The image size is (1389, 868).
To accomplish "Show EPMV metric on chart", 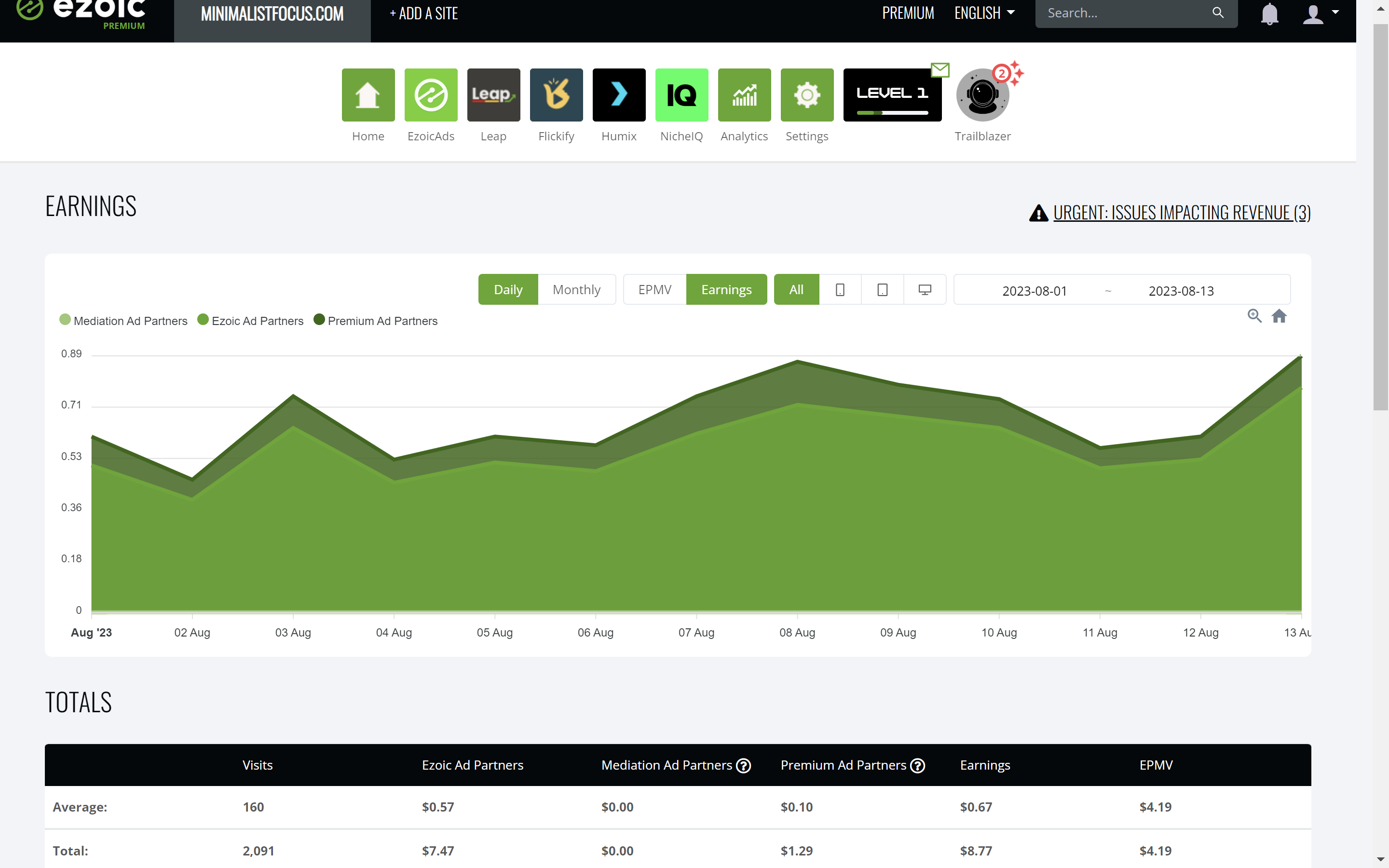I will (654, 289).
